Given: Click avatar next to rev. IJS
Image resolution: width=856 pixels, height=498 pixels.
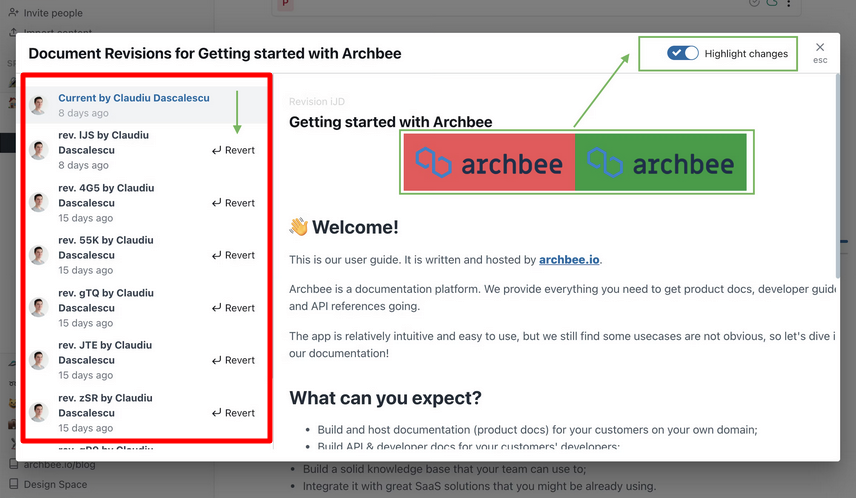Looking at the screenshot, I should 39,150.
